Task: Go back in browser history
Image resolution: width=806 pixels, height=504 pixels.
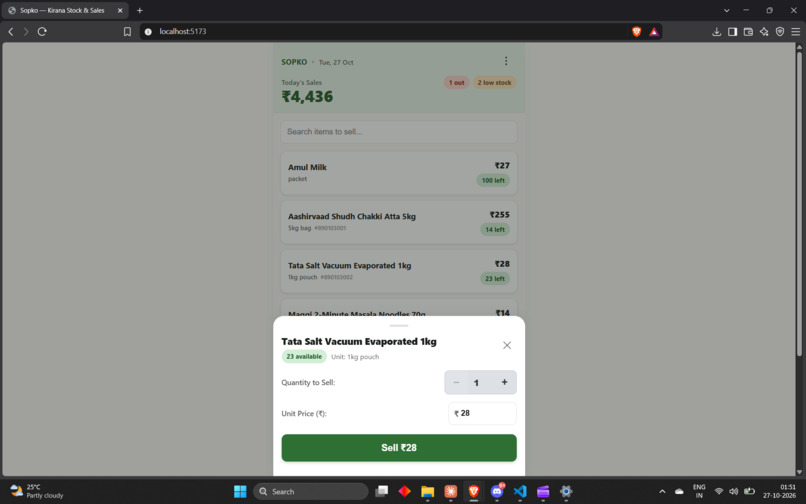Action: coord(11,31)
